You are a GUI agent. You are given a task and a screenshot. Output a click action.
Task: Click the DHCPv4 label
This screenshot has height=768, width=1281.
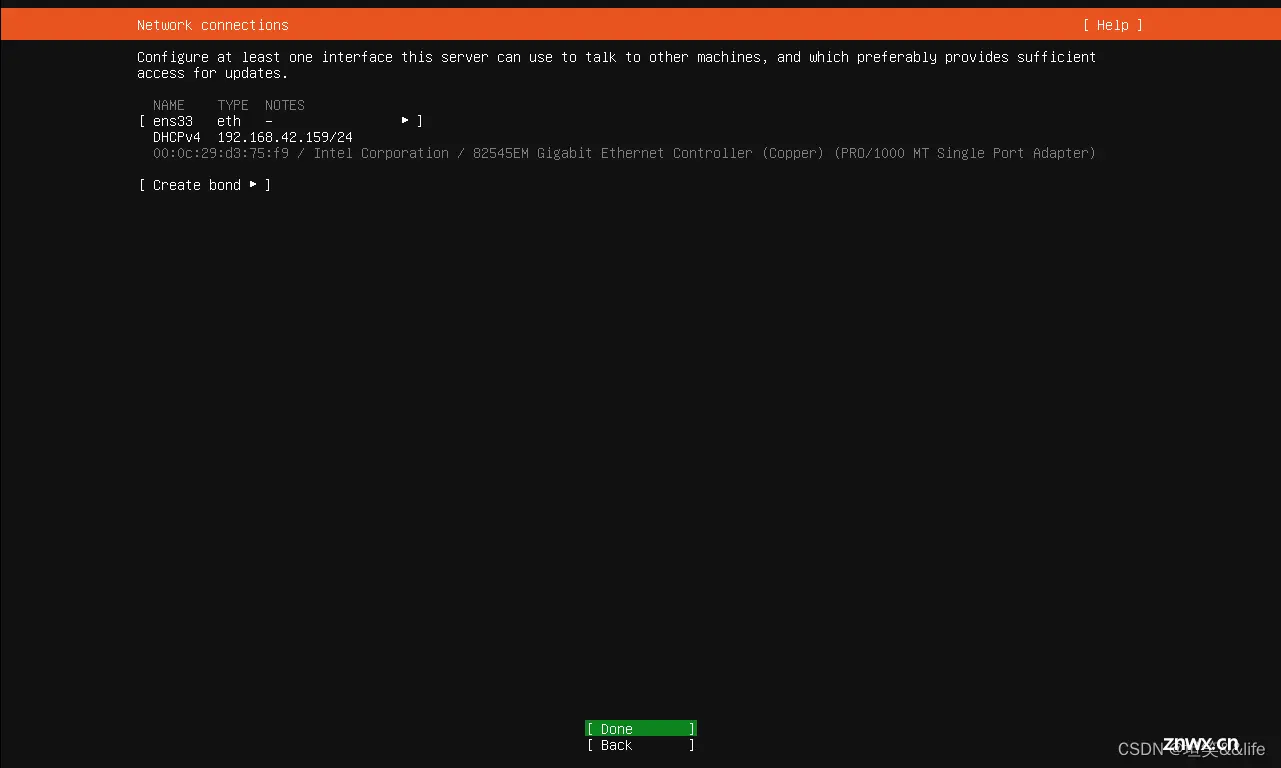pyautogui.click(x=177, y=137)
